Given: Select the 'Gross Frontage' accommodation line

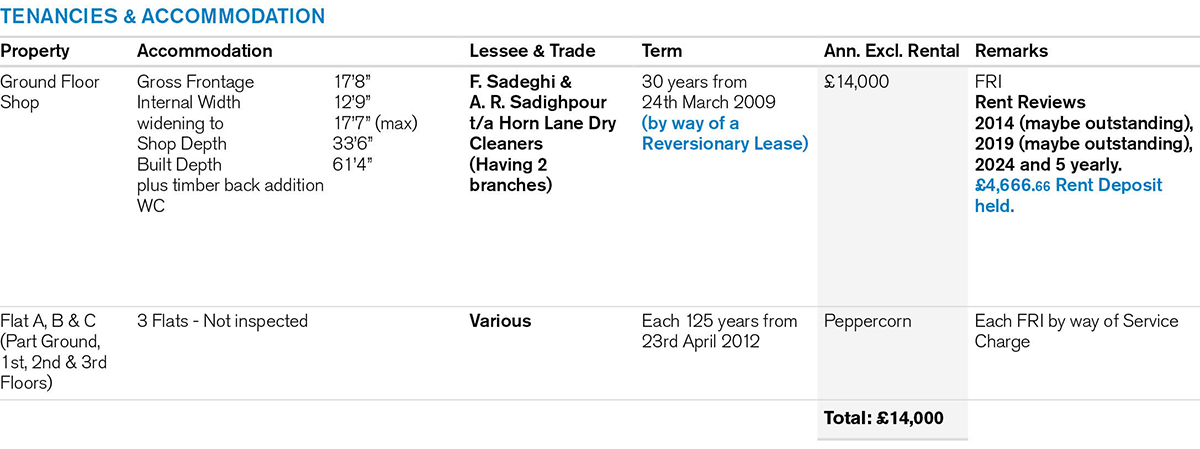Looking at the screenshot, I should 195,82.
